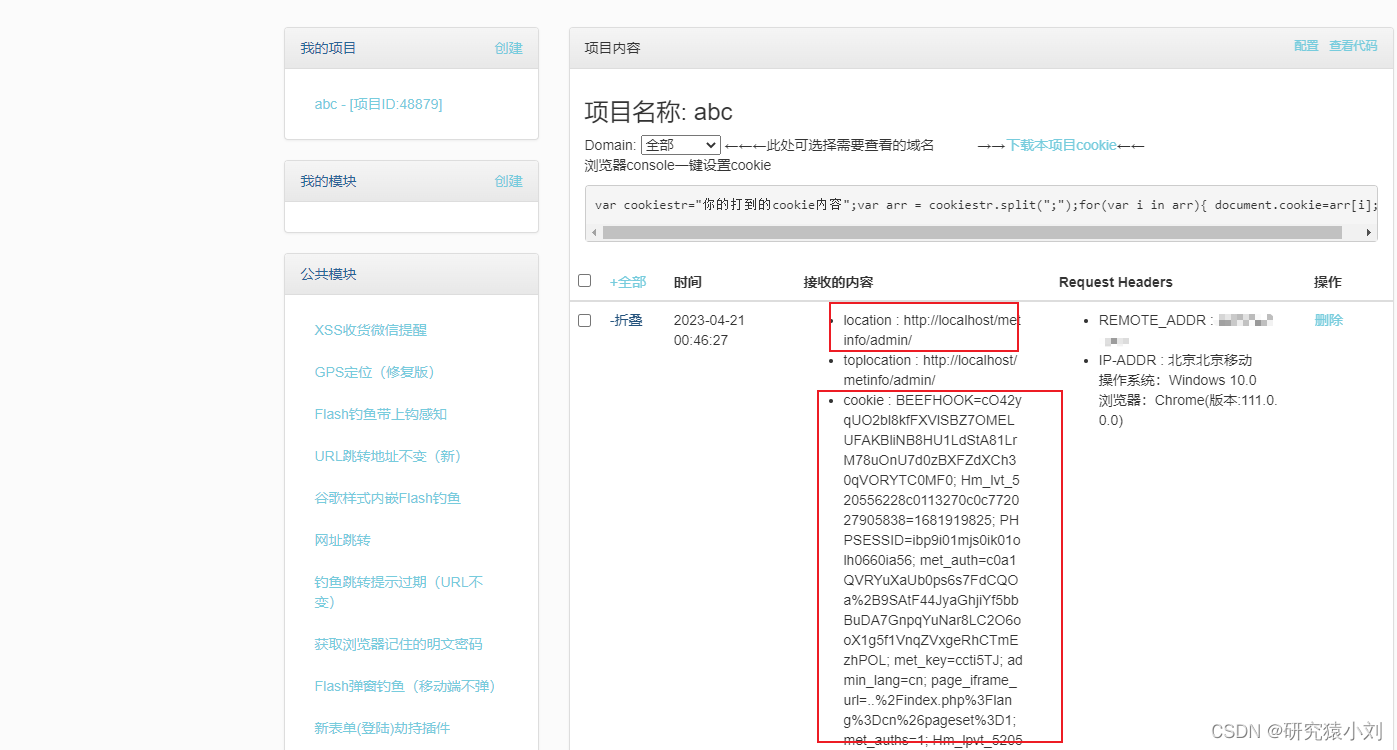Open Flash钓鱼带上钩感知 module
The width and height of the screenshot is (1397, 750).
pos(381,414)
